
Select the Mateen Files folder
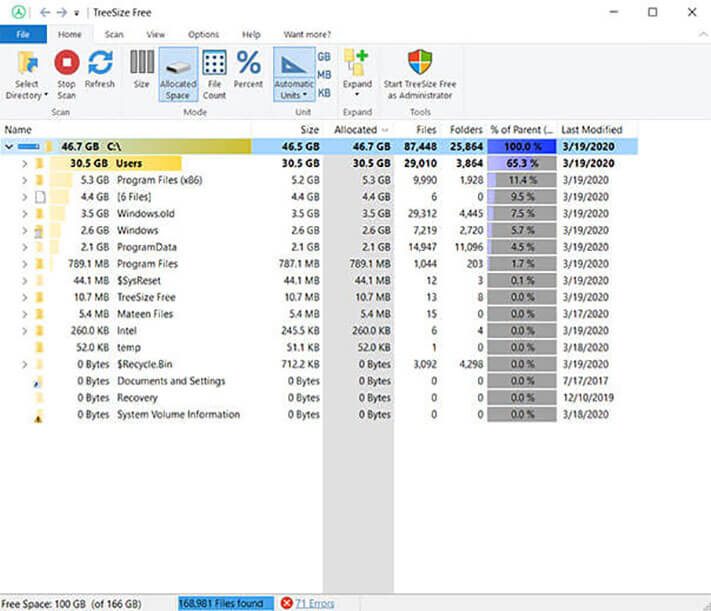[x=145, y=314]
